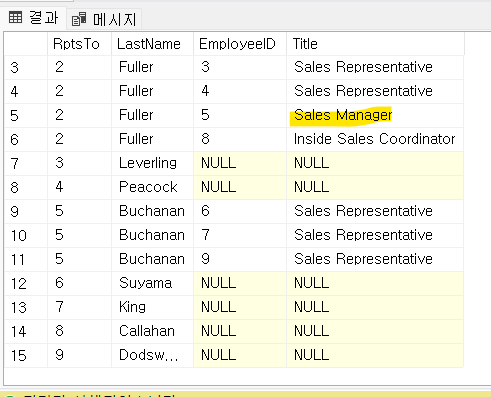Click the Leverling last name cell
This screenshot has height=397, width=491.
pyautogui.click(x=153, y=163)
